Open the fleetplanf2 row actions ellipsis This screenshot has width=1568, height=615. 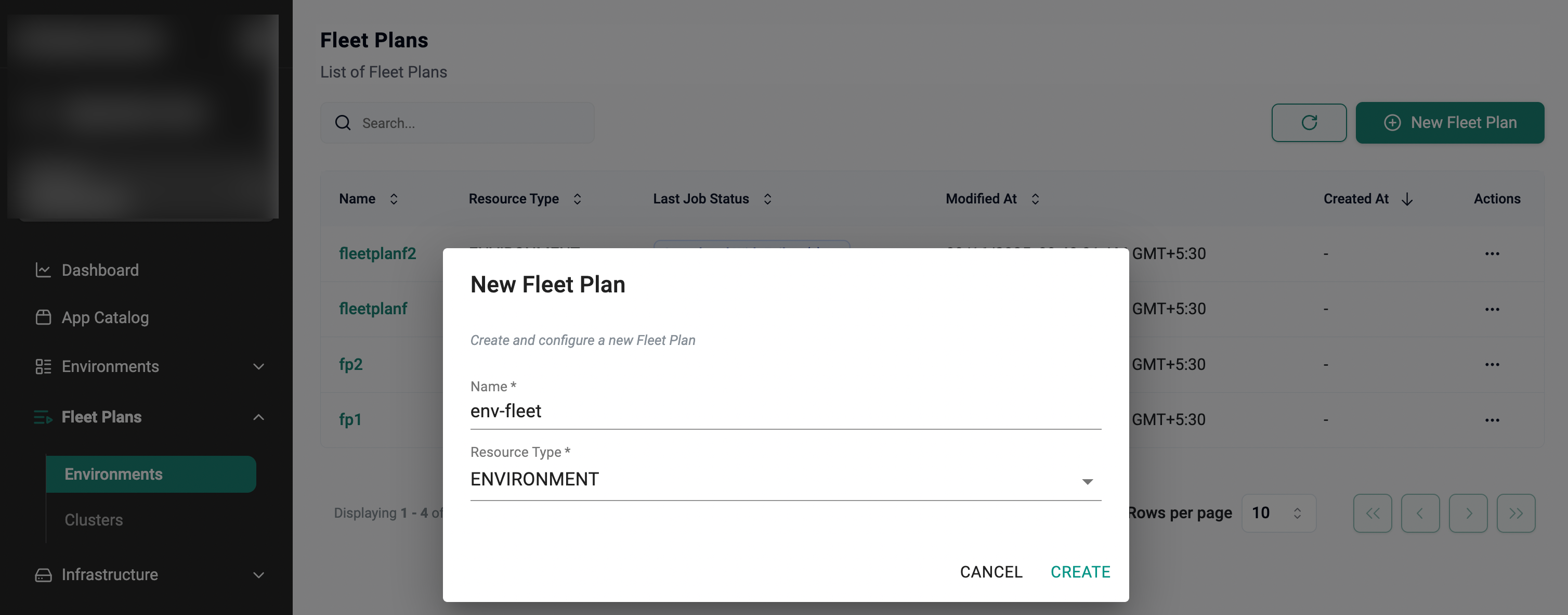pyautogui.click(x=1491, y=253)
